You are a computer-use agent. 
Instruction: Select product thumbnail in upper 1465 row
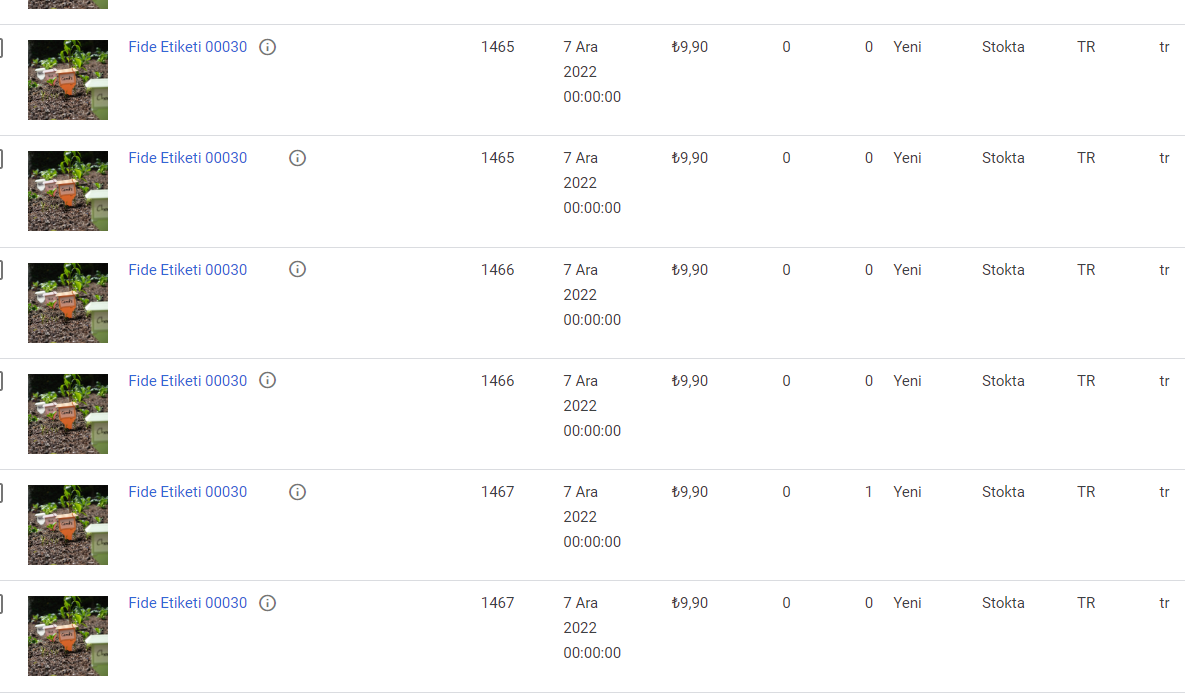coord(68,80)
